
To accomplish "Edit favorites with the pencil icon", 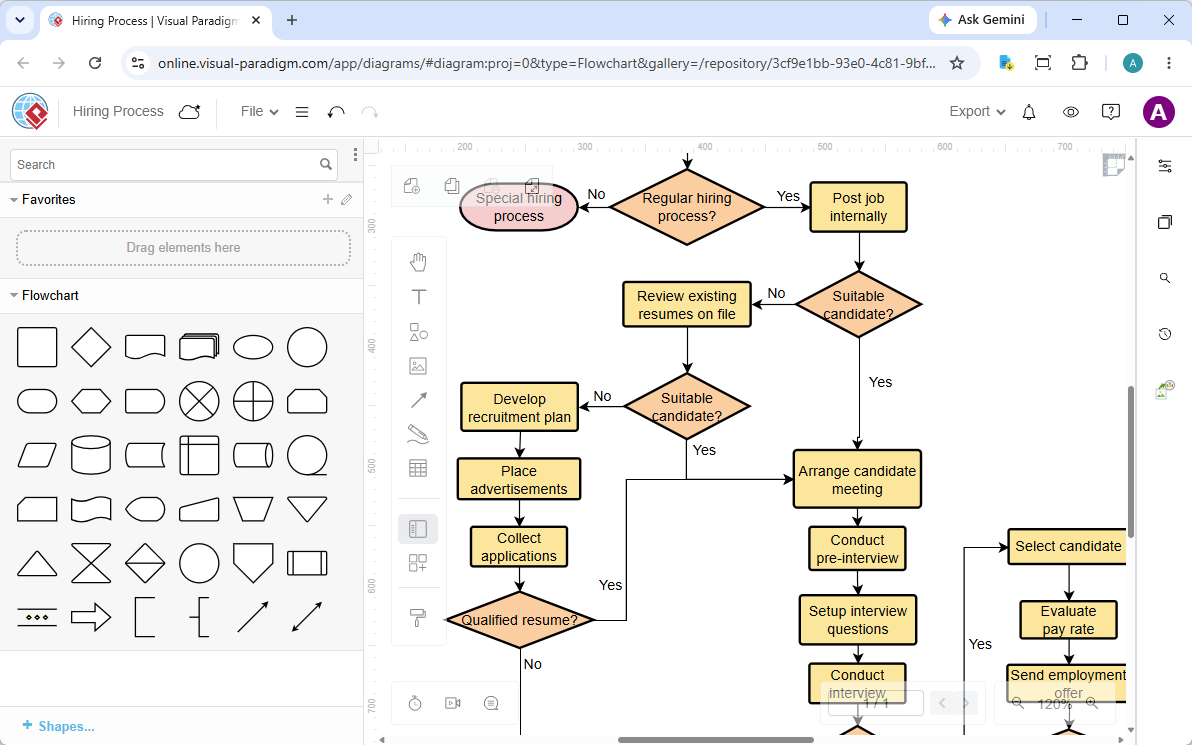I will 347,199.
